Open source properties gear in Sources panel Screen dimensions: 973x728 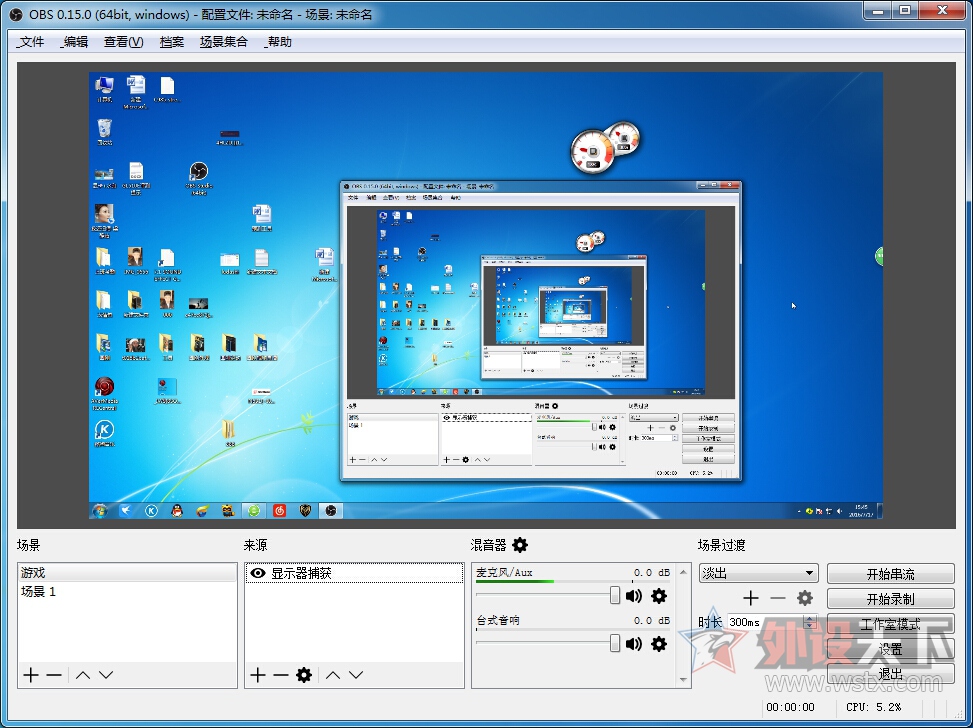(x=304, y=675)
